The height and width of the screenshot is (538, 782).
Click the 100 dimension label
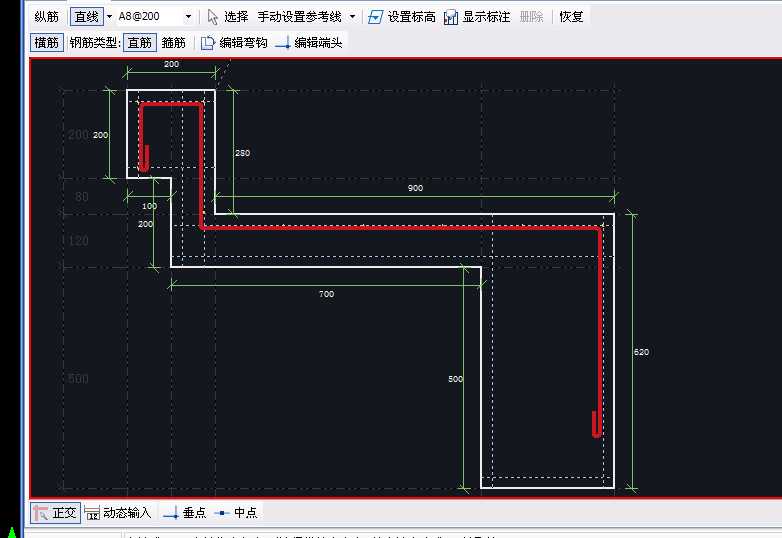(x=150, y=206)
